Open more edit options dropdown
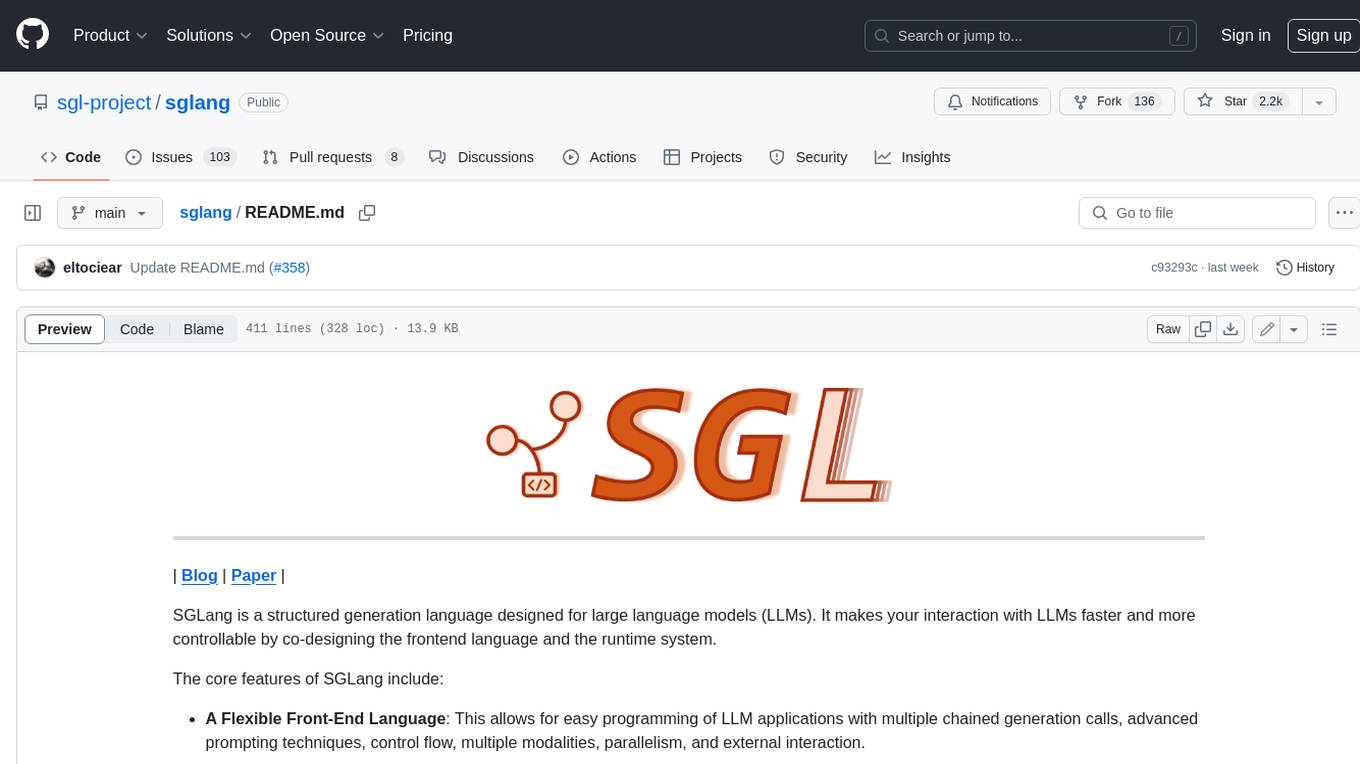 pyautogui.click(x=1294, y=329)
